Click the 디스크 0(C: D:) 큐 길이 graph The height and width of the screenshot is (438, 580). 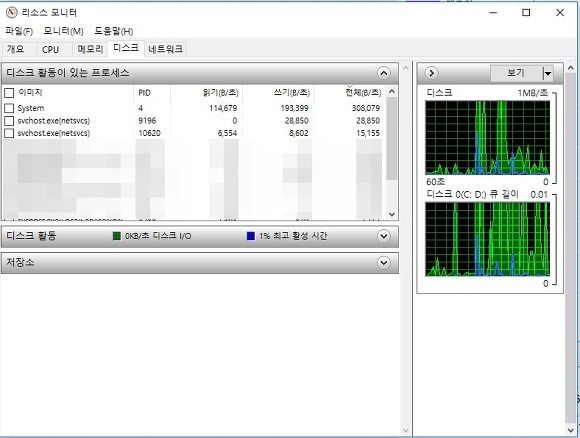coord(488,239)
